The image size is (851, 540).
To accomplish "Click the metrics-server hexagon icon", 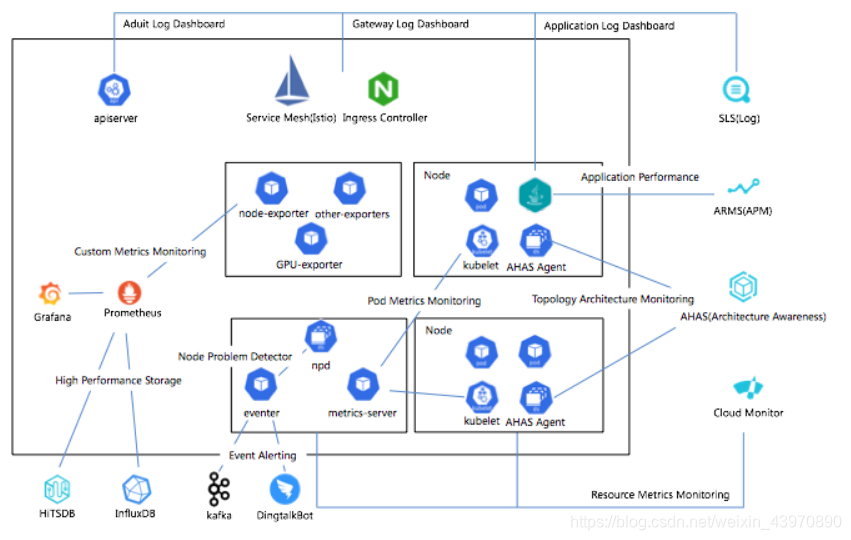I will click(363, 384).
